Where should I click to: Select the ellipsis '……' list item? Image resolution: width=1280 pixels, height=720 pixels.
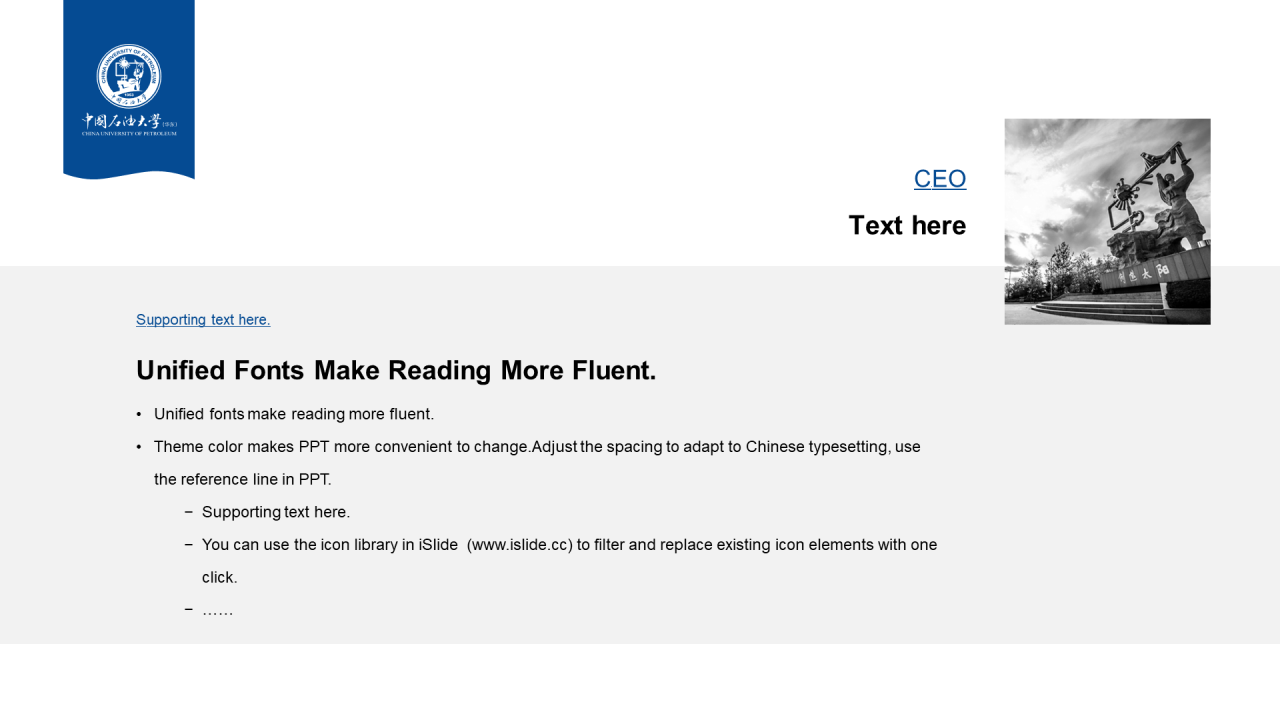[x=218, y=610]
